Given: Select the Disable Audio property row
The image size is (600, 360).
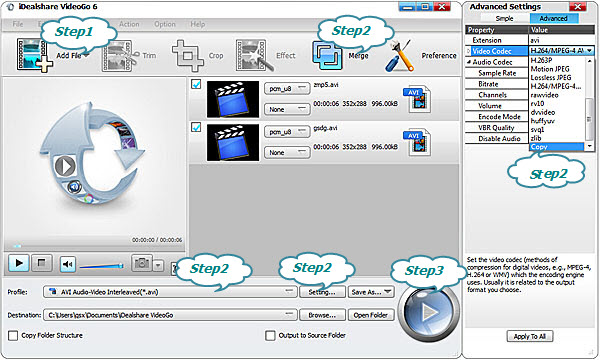Looking at the screenshot, I should coord(497,138).
